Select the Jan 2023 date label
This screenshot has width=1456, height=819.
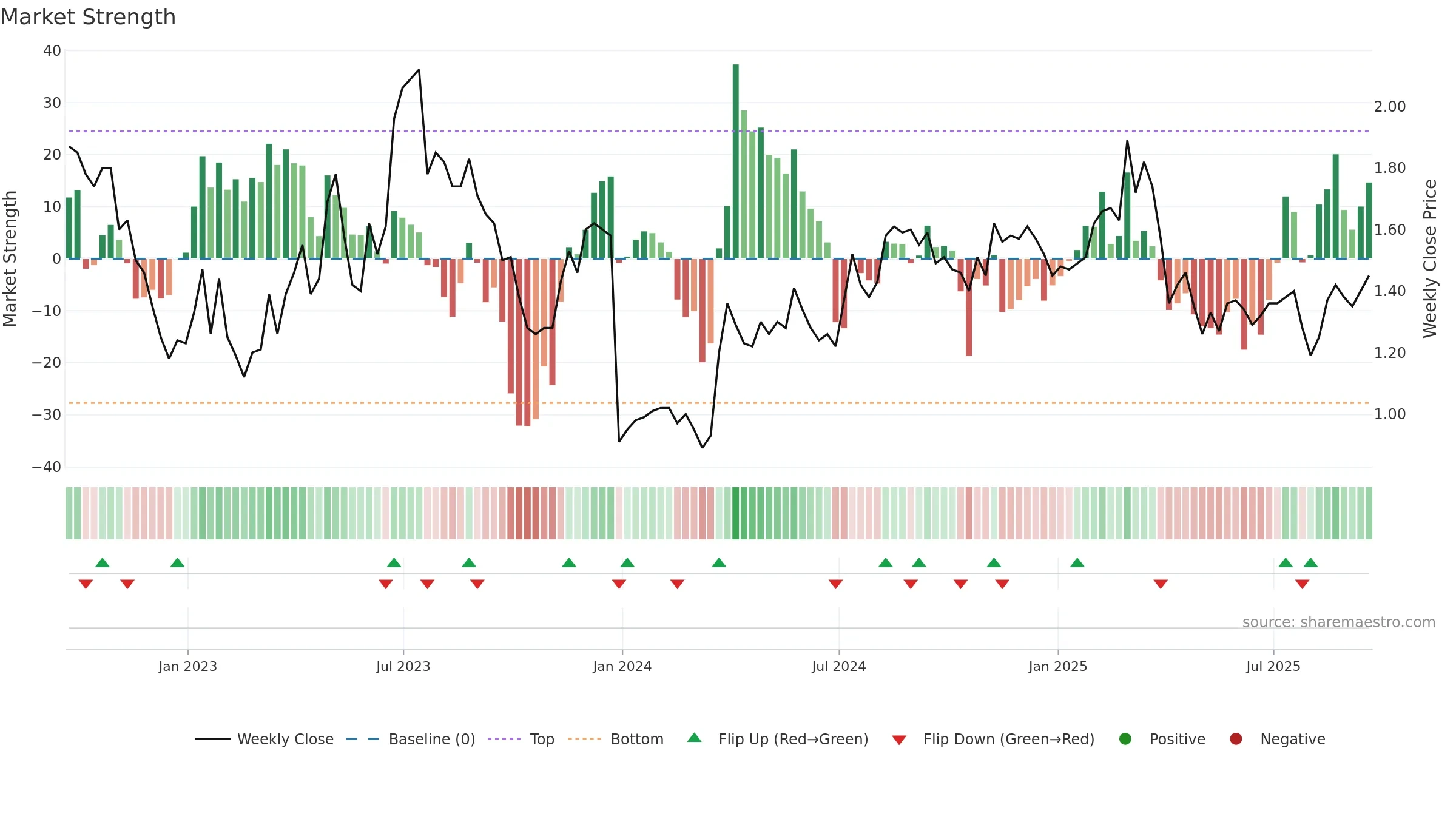coord(187,666)
